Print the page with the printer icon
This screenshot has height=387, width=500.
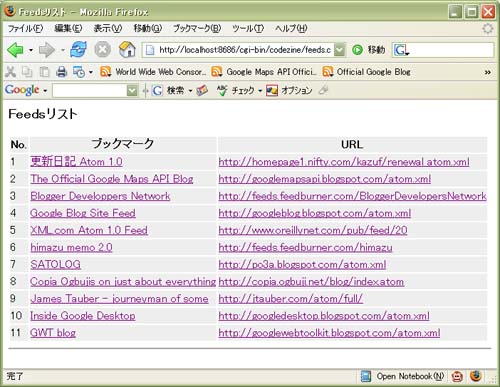point(61,72)
